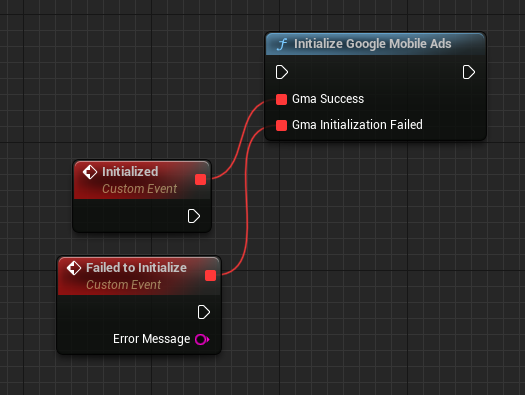Image resolution: width=525 pixels, height=395 pixels.
Task: Click the Initialize Google Mobile Ads output execution pin
Action: [x=468, y=72]
